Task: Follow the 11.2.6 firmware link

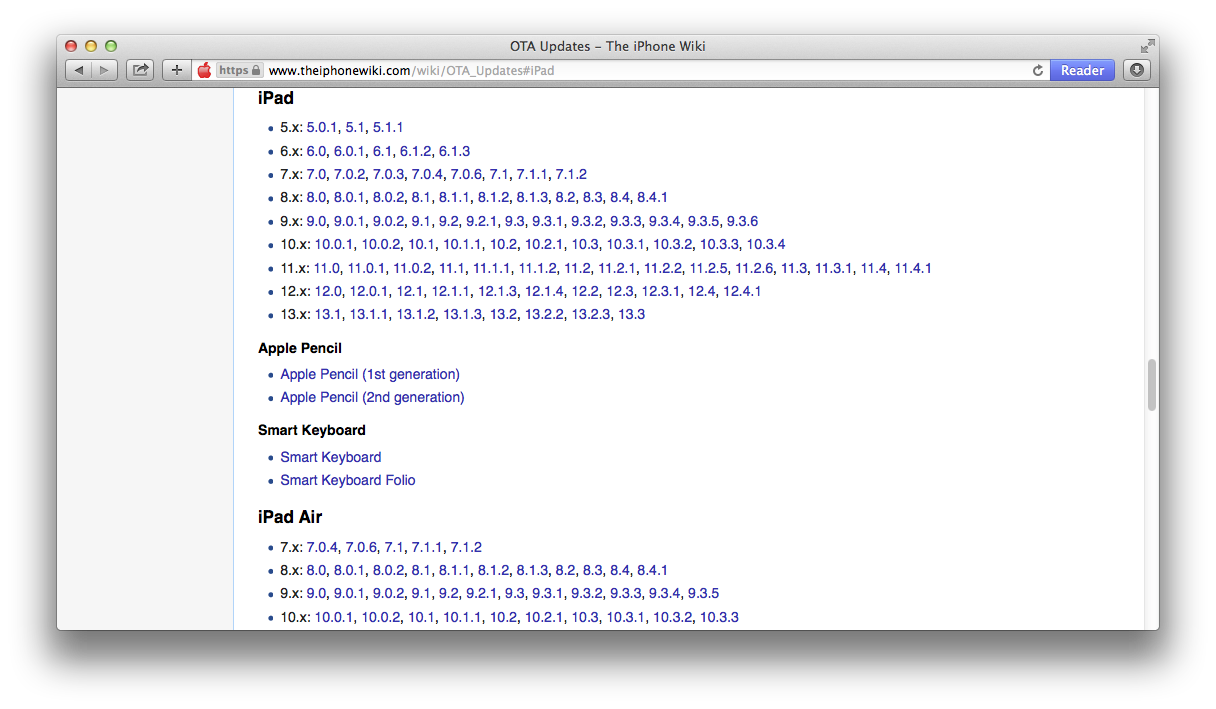Action: 754,268
